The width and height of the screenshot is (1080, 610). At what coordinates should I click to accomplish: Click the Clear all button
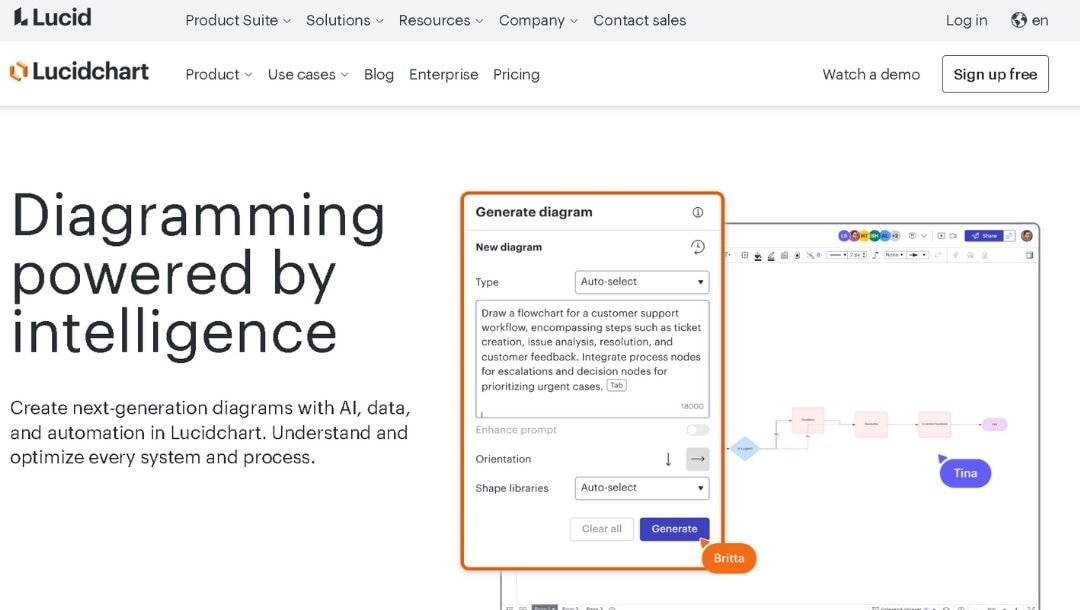[601, 529]
